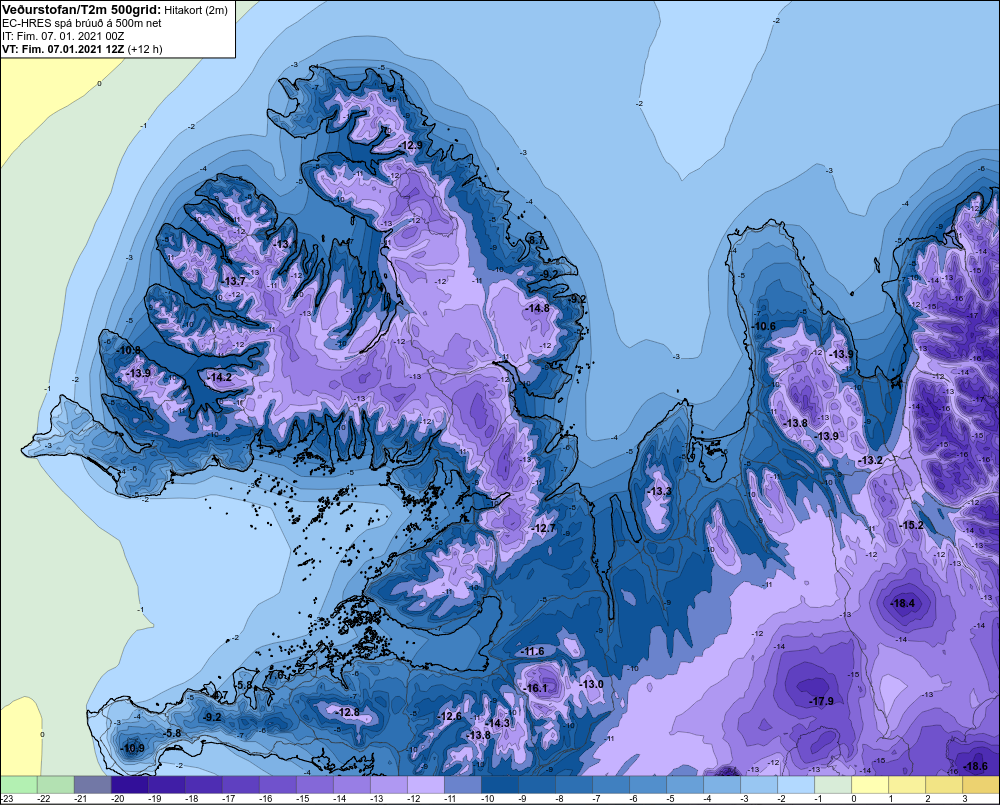Click the initial time 'IT: Fim. 07. 01. 2021 00Z'
Viewport: 1000px width, 805px height.
pyautogui.click(x=63, y=36)
